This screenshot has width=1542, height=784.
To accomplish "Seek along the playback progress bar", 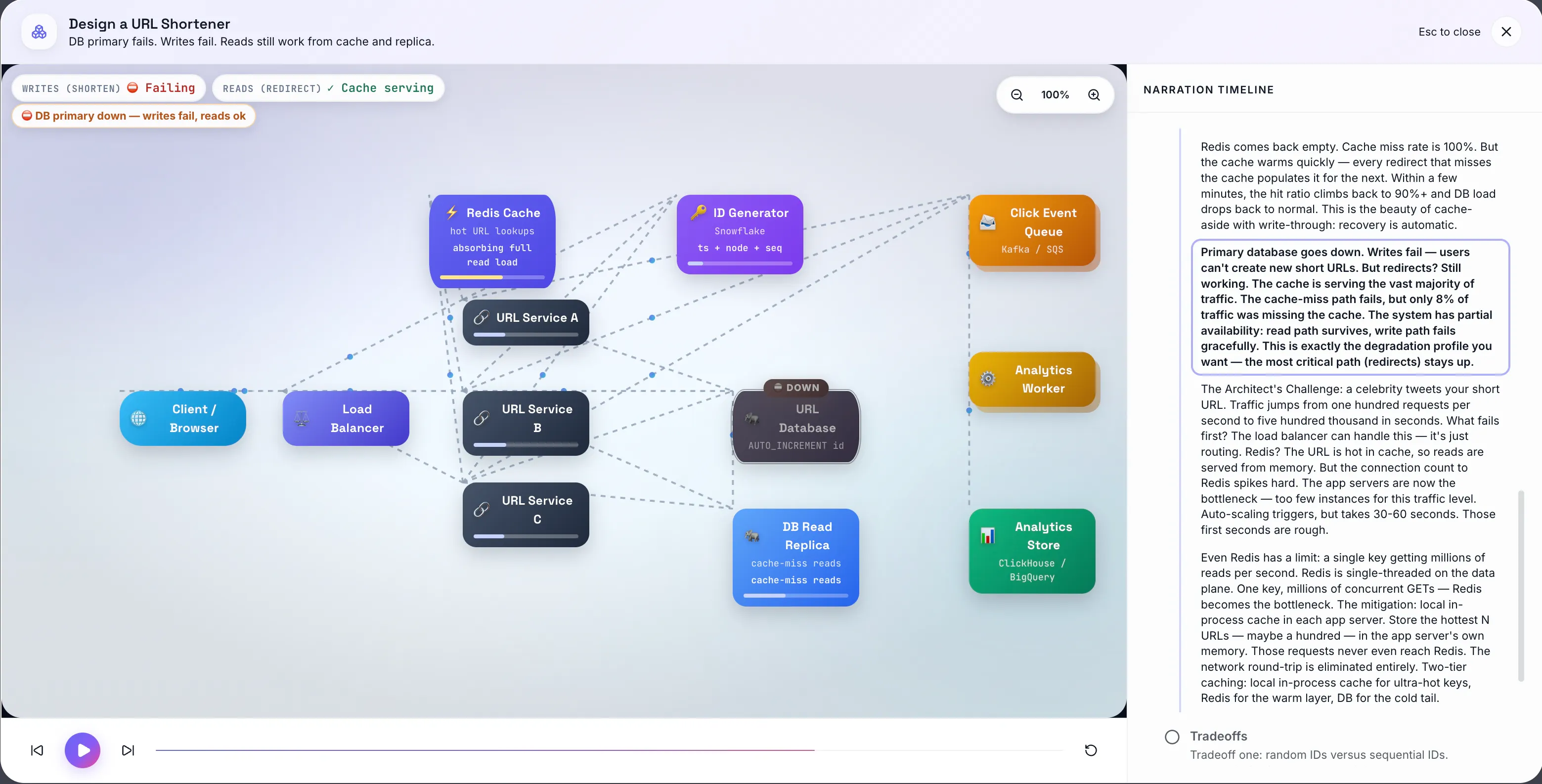I will 610,750.
